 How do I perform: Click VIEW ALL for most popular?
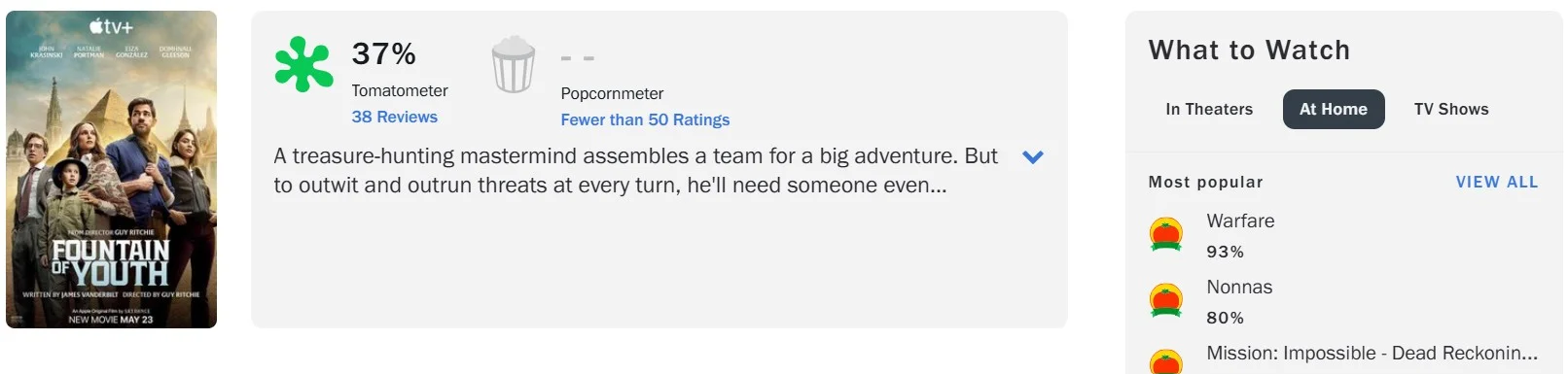(1497, 182)
